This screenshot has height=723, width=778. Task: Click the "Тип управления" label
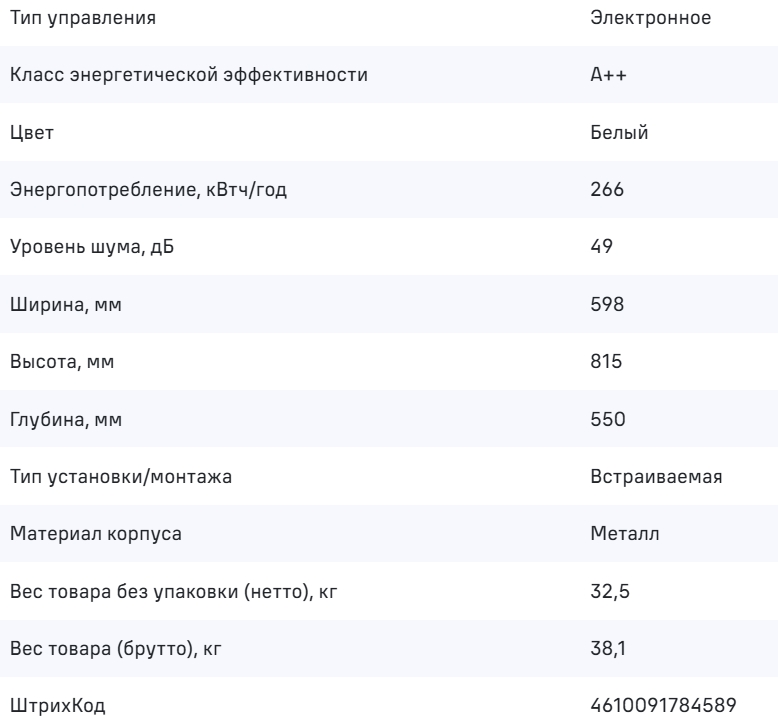tap(68, 17)
